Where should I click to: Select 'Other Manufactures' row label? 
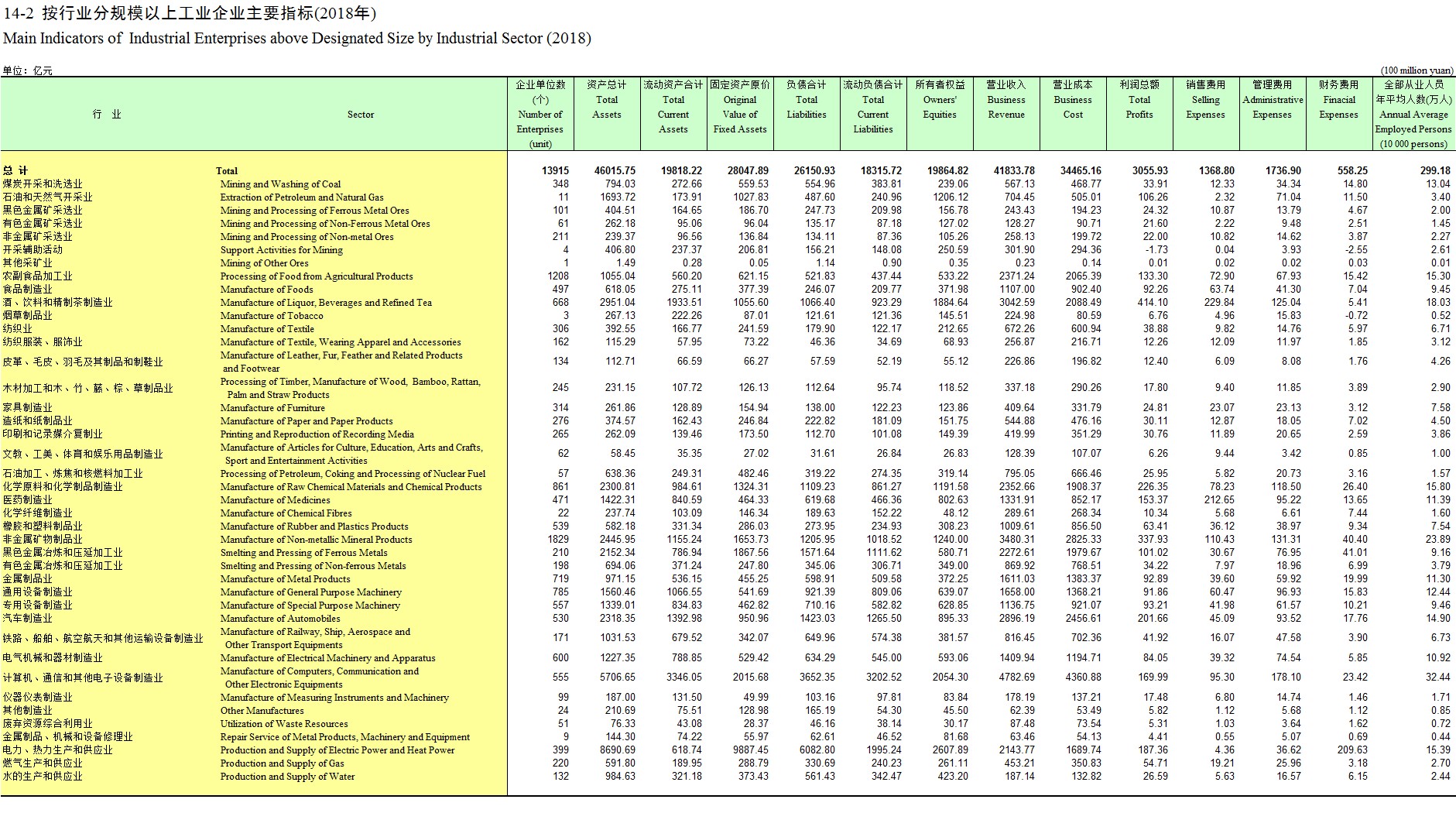click(x=262, y=711)
